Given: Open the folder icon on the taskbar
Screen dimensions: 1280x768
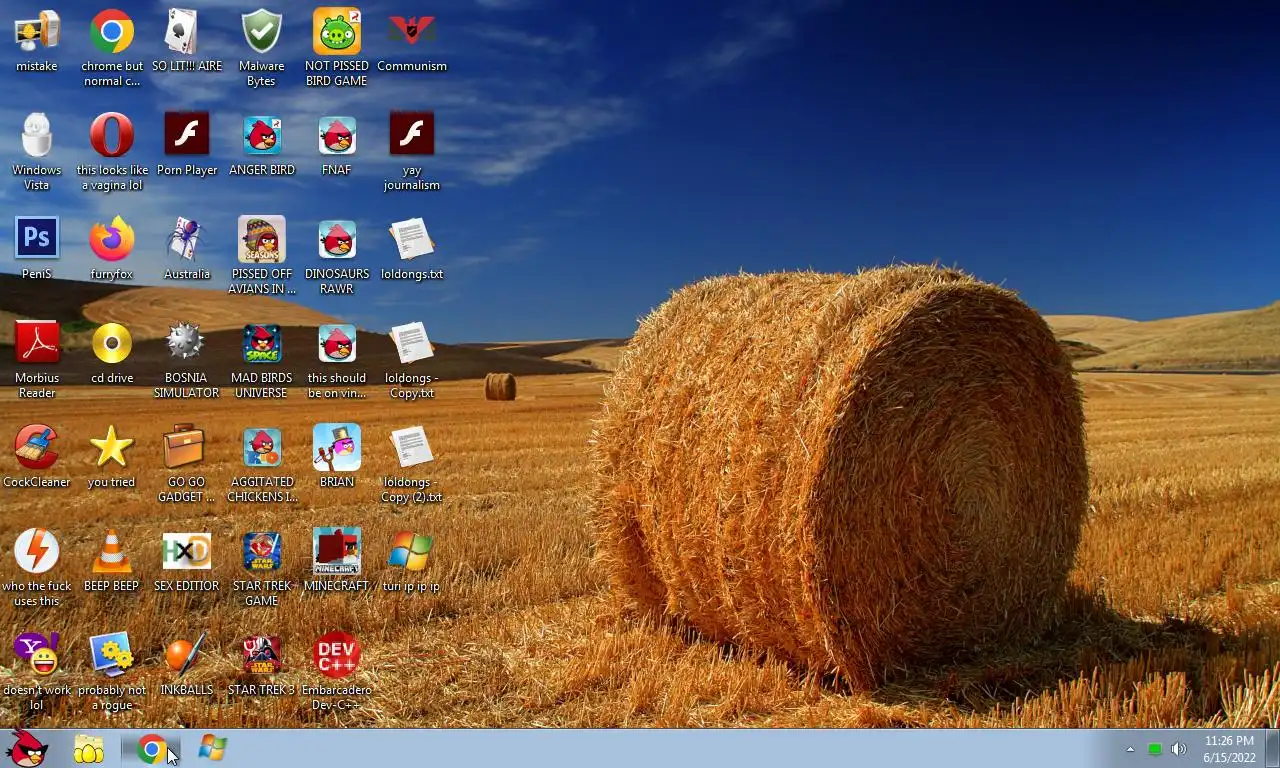Looking at the screenshot, I should [x=89, y=749].
